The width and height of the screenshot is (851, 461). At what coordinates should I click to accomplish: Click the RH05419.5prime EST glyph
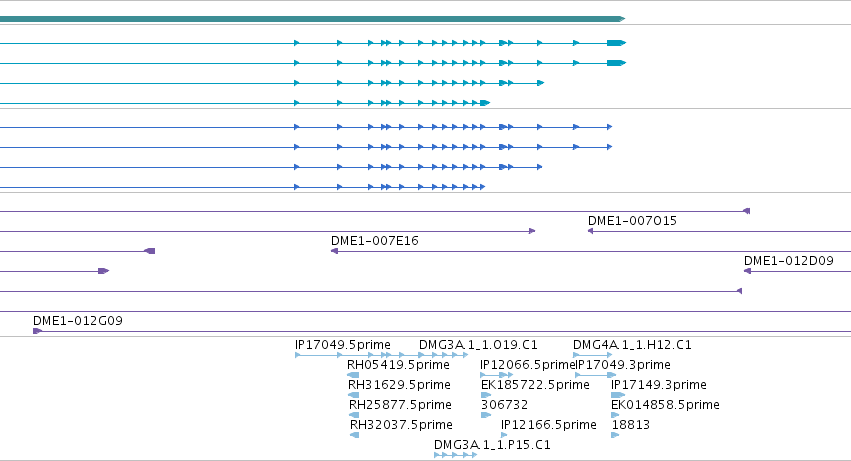[x=353, y=375]
